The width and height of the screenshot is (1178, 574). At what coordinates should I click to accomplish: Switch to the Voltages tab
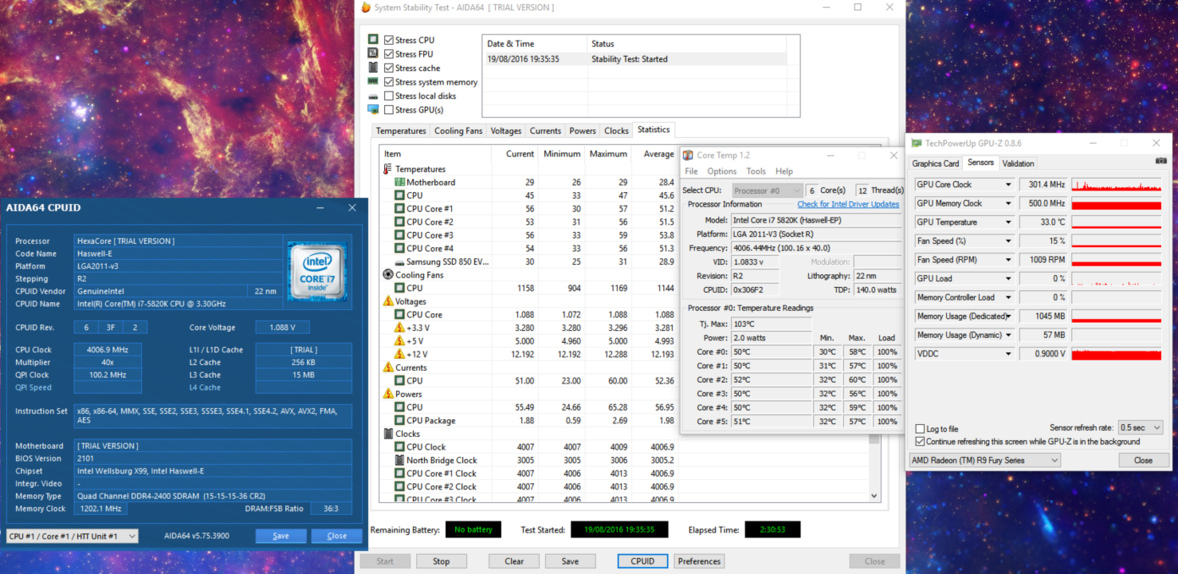point(506,131)
